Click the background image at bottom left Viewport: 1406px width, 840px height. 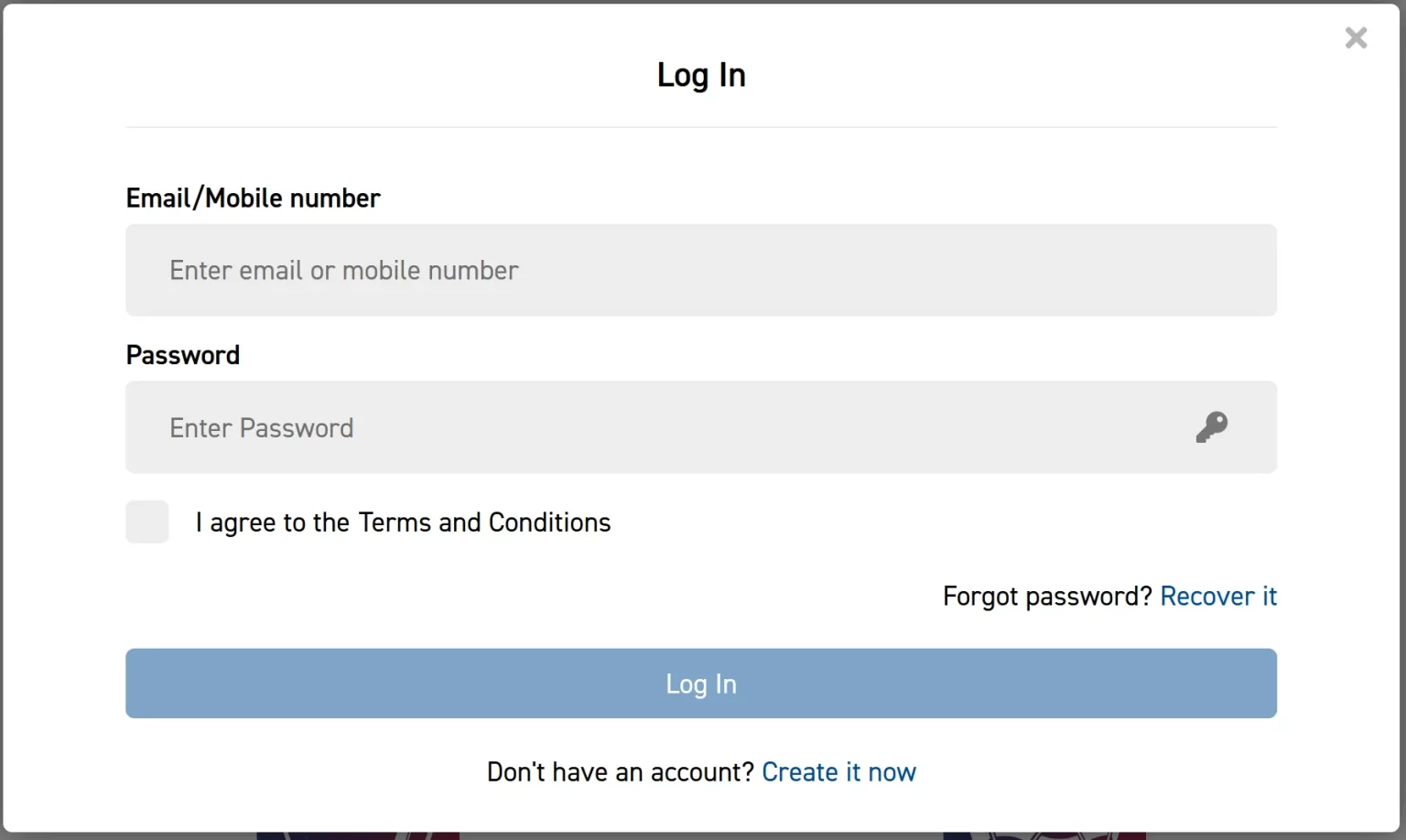pyautogui.click(x=358, y=835)
